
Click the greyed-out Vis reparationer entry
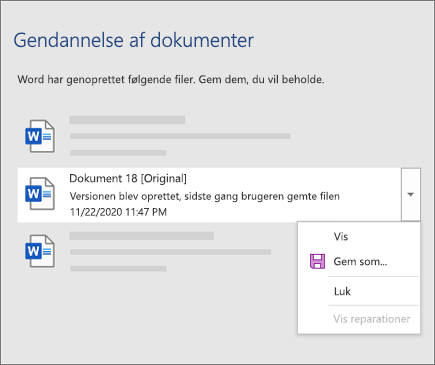point(372,319)
